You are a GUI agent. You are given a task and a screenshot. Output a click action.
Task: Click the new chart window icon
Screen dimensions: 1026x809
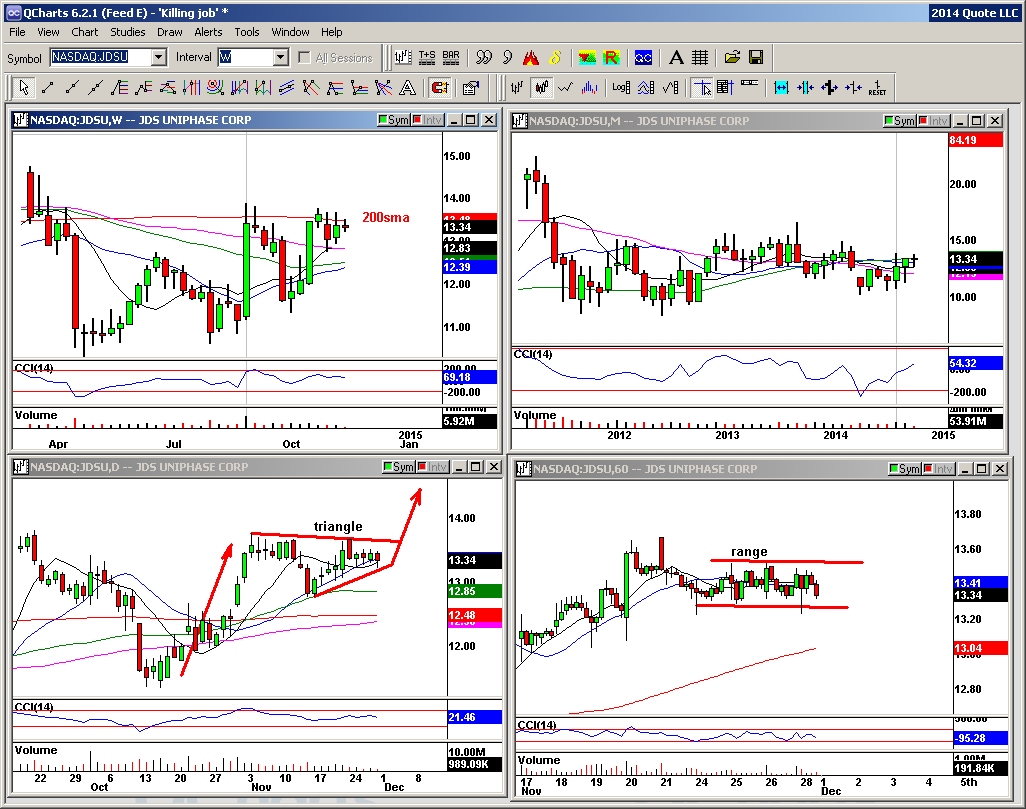(403, 58)
